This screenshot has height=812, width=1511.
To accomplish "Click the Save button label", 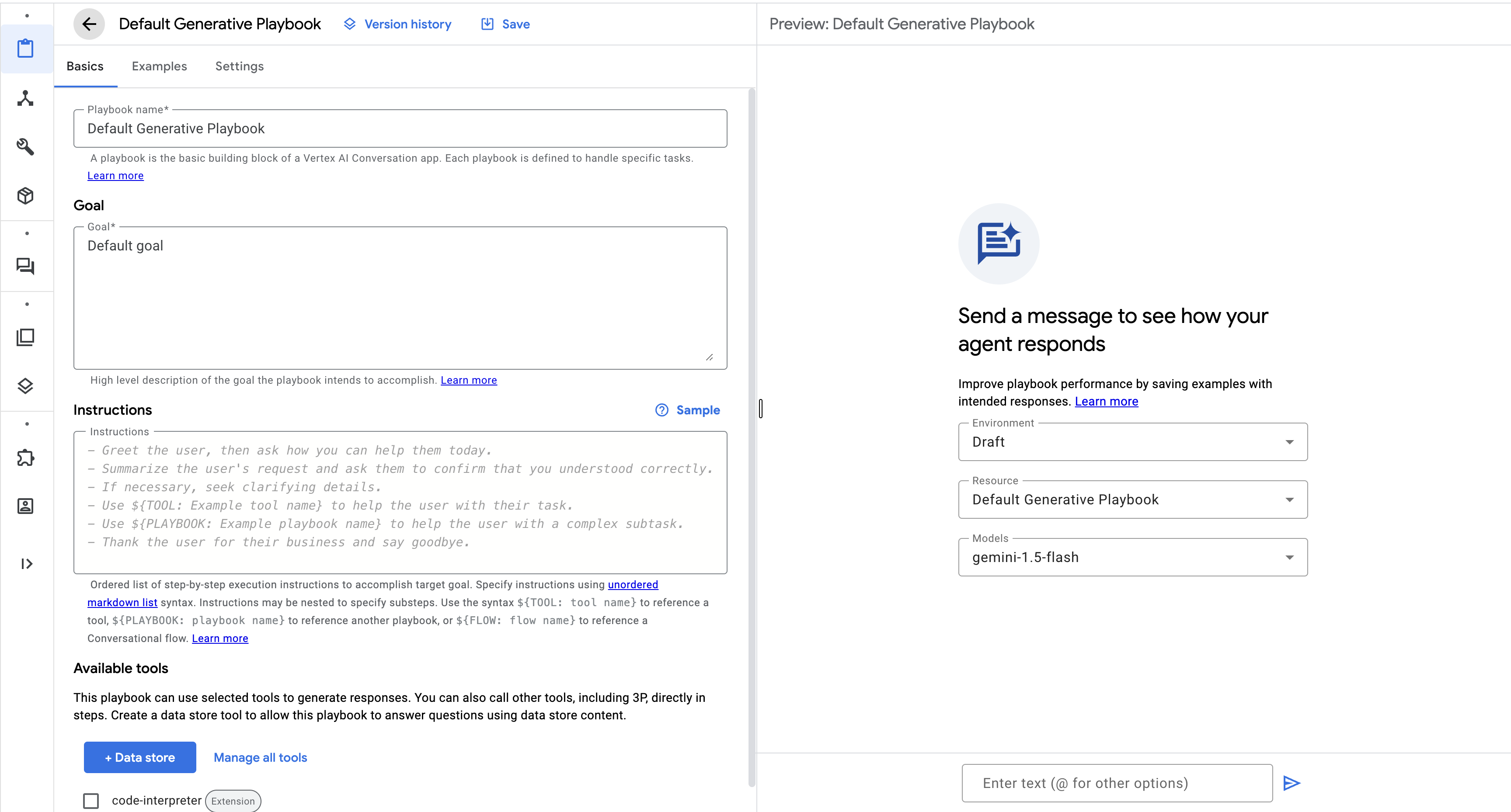I will pyautogui.click(x=516, y=24).
